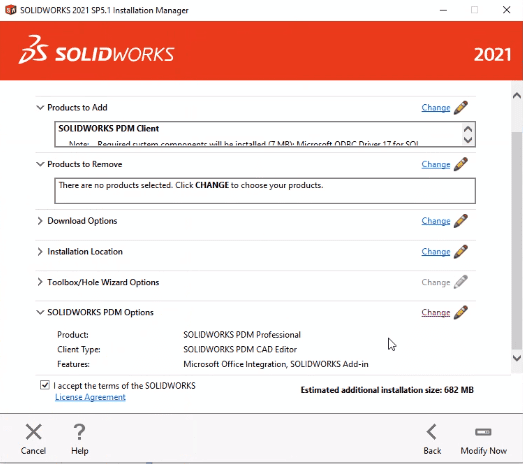Collapse the SOLIDWORKS PDM Options section
523x464 pixels.
click(x=40, y=313)
